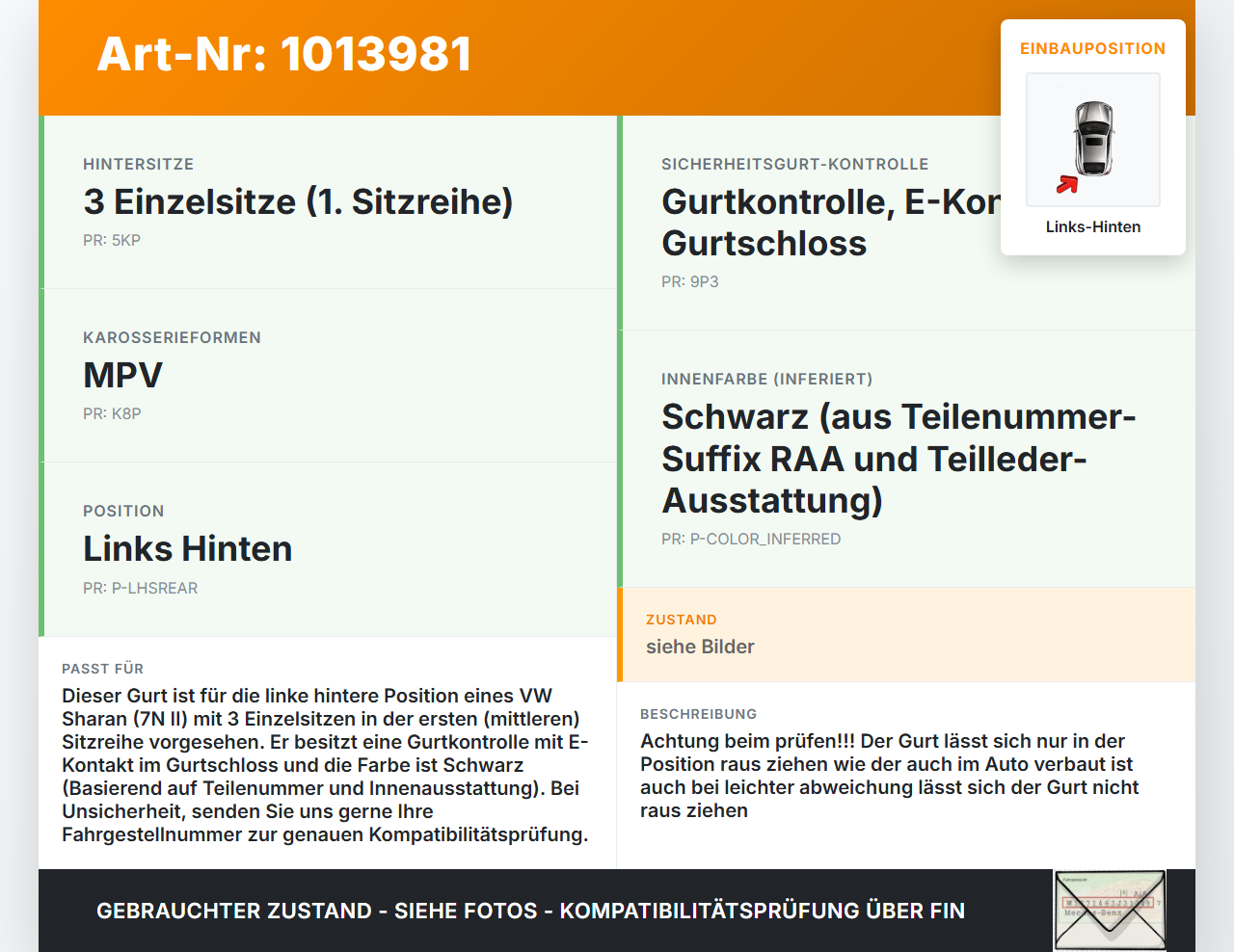Viewport: 1234px width, 952px height.
Task: Click the 'PR: 9P3' code
Action: pos(690,281)
